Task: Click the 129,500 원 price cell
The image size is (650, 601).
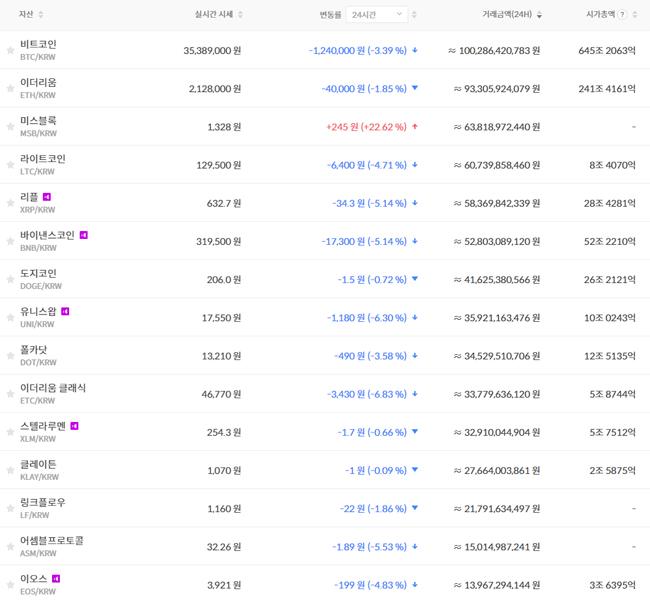Action: [218, 165]
